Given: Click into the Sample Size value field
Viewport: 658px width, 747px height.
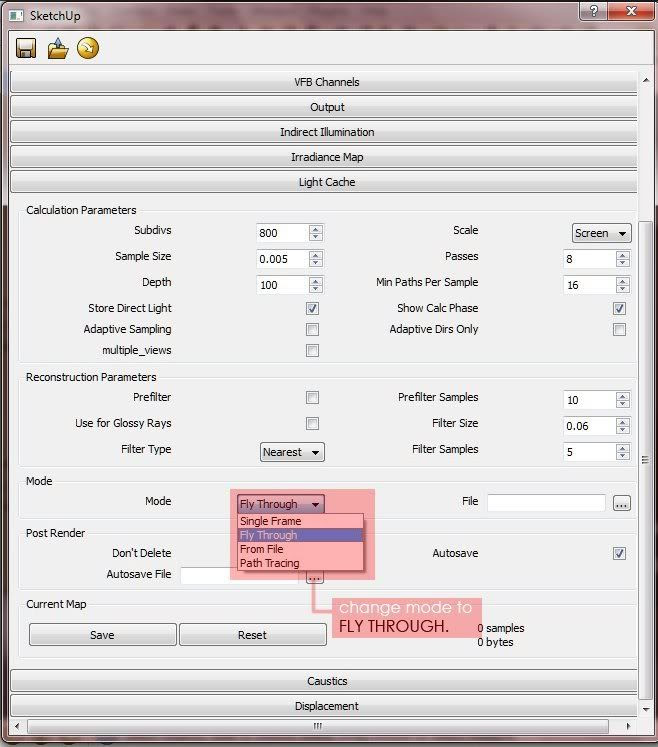Looking at the screenshot, I should (282, 259).
